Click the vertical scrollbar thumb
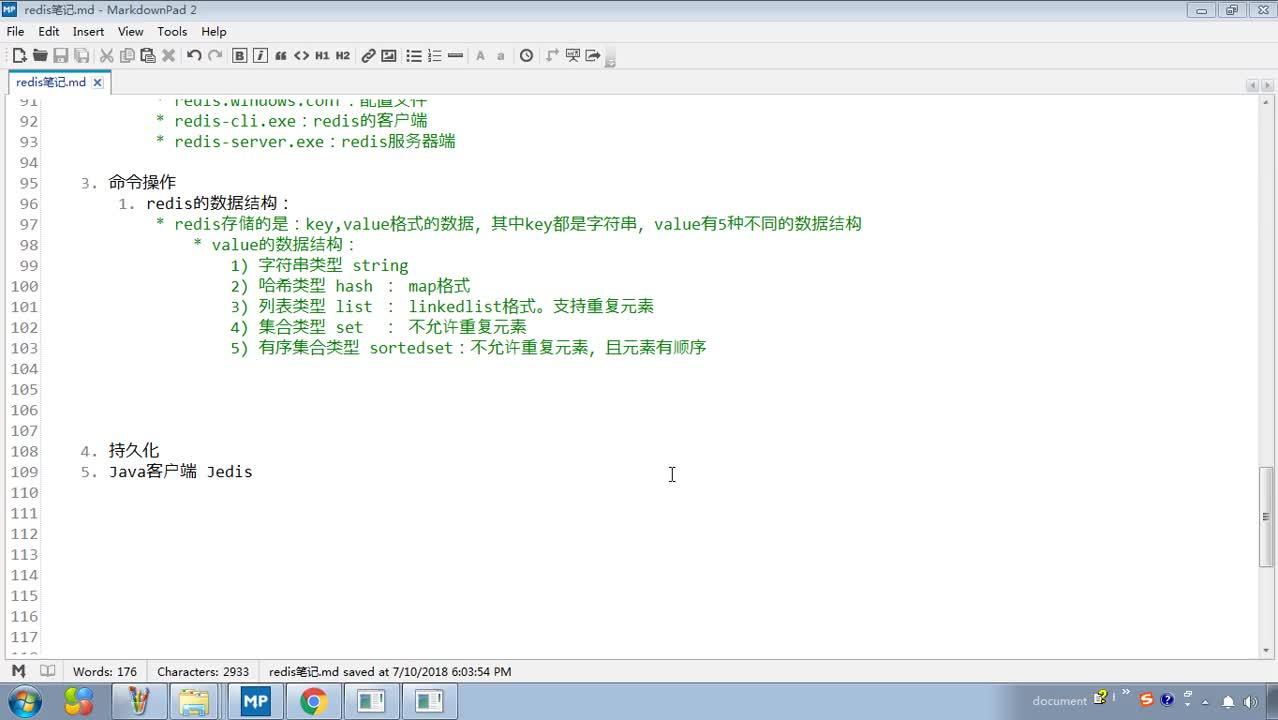This screenshot has width=1278, height=720. (x=1266, y=517)
